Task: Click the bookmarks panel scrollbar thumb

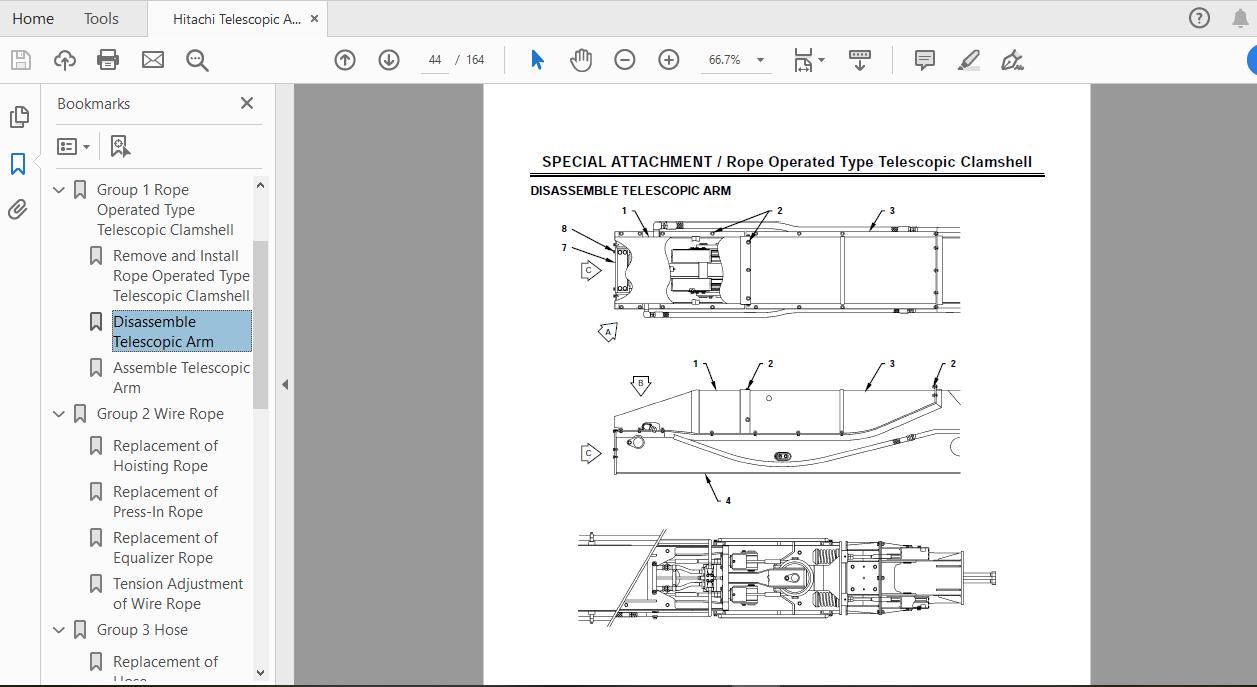Action: (x=261, y=325)
